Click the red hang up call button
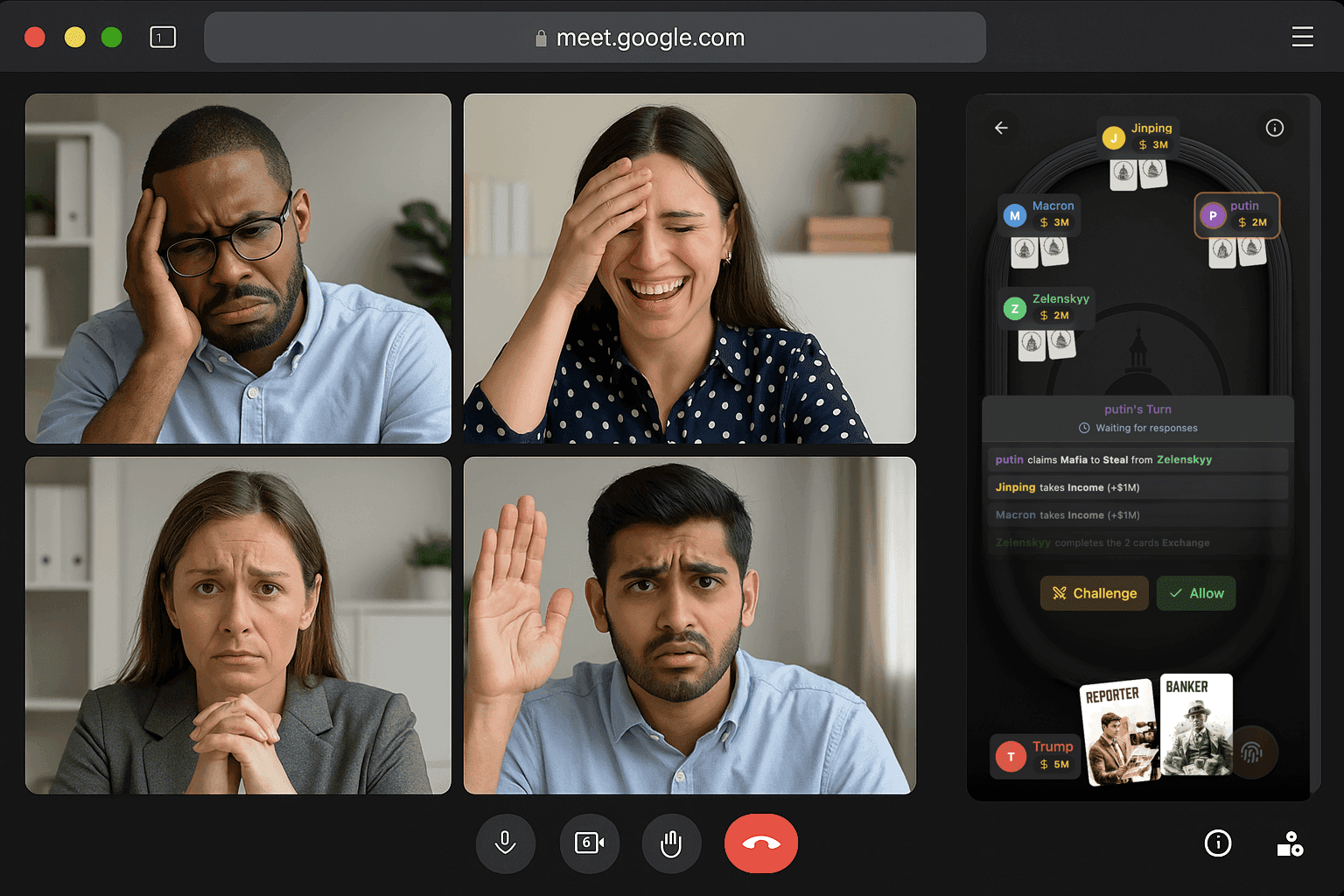Image resolution: width=1344 pixels, height=896 pixels. tap(760, 843)
